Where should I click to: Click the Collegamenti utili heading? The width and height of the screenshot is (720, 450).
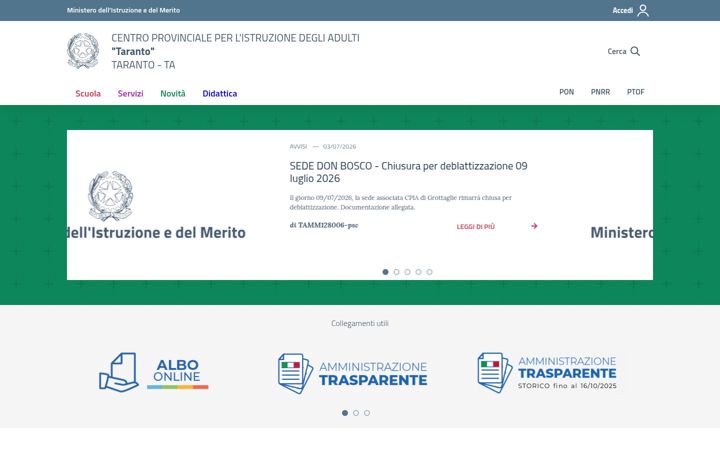[360, 323]
